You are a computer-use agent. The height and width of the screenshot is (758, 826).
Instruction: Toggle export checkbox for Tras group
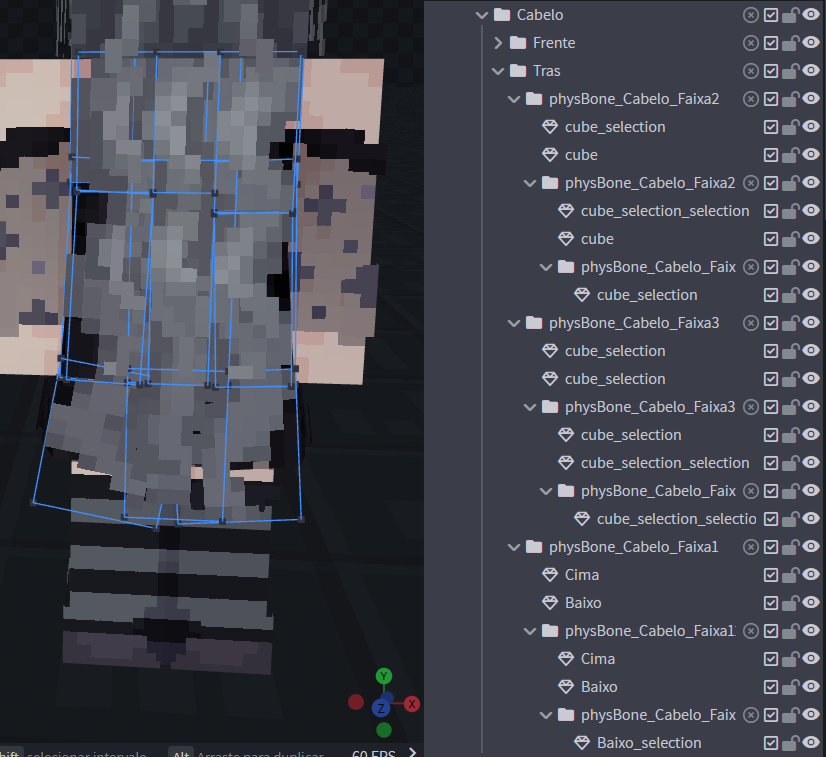pos(771,71)
